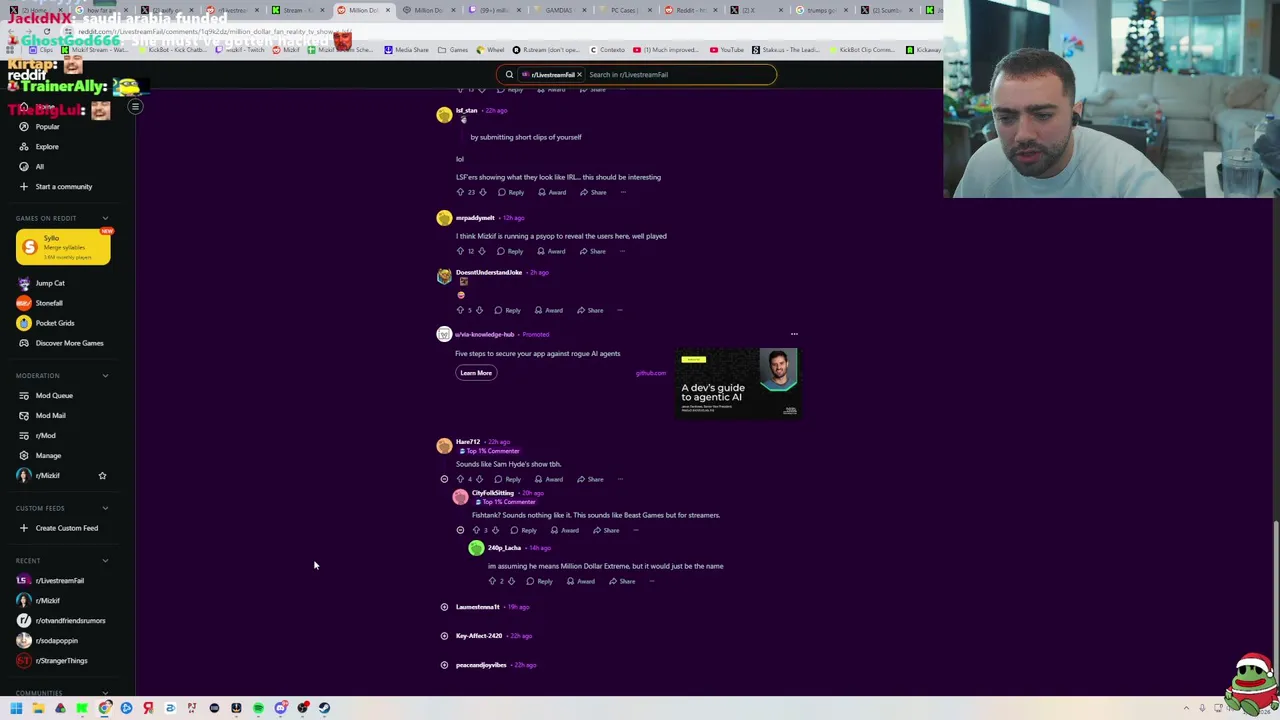Upvote CityFolkSitting's Fishtank comment

476,530
